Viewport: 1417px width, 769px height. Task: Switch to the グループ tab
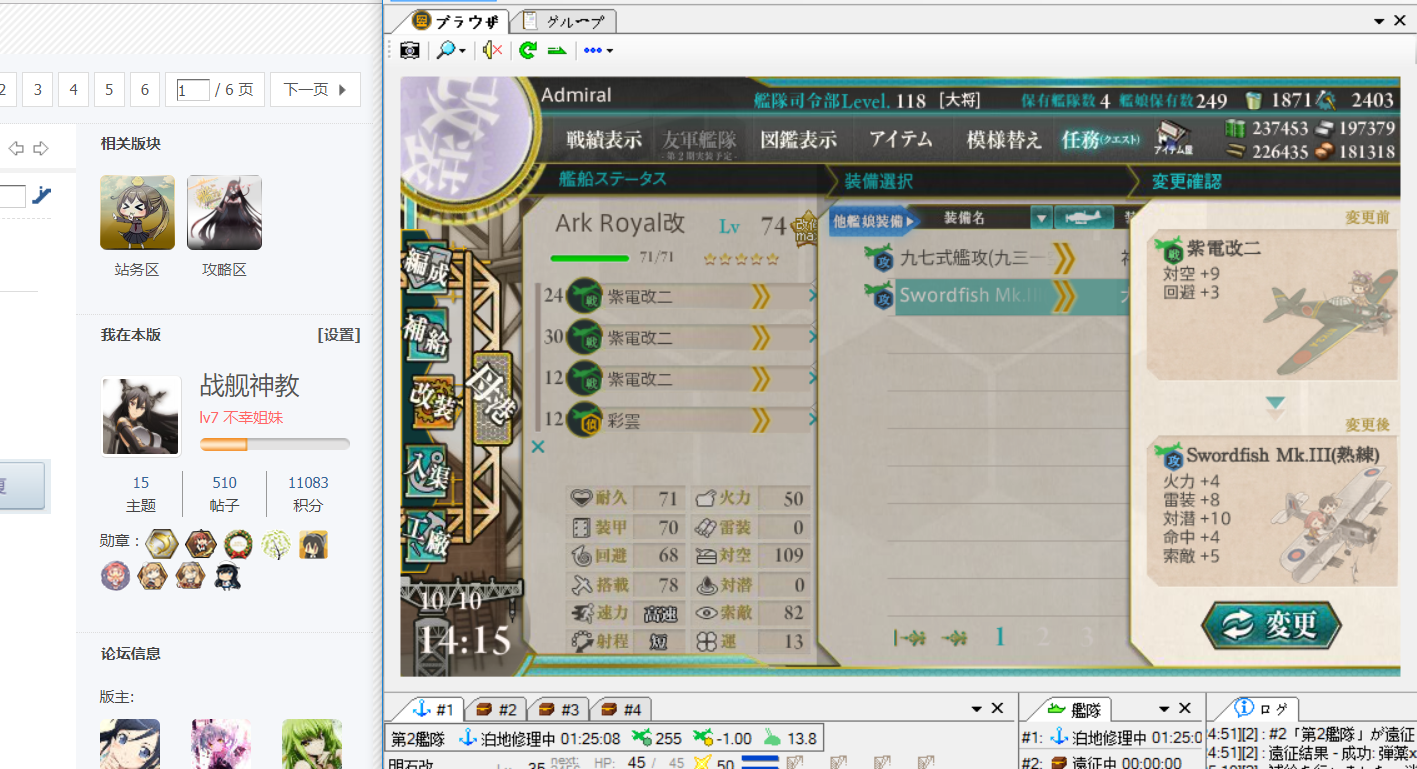click(x=565, y=21)
